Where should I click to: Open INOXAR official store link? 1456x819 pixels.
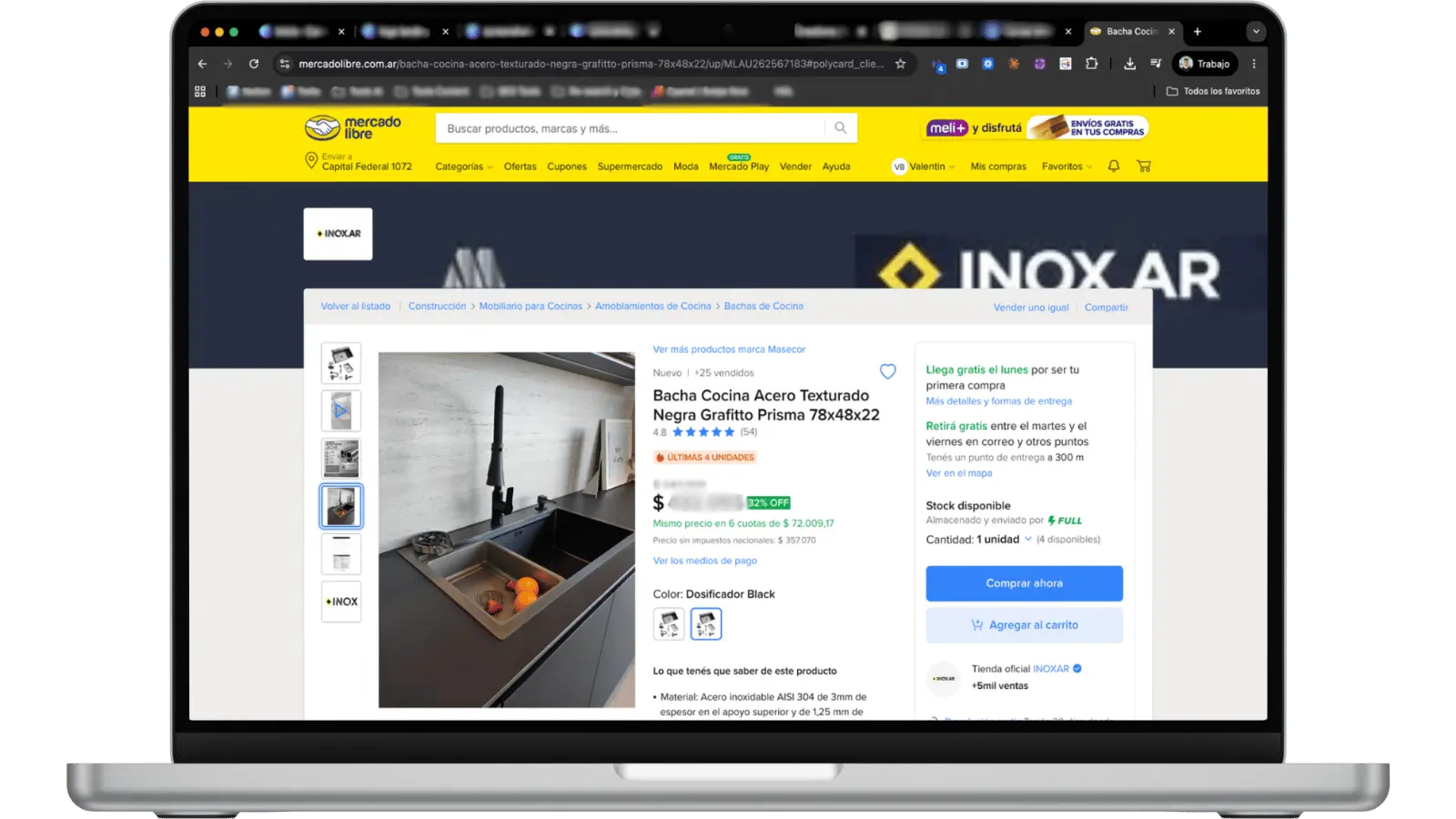(x=1051, y=669)
